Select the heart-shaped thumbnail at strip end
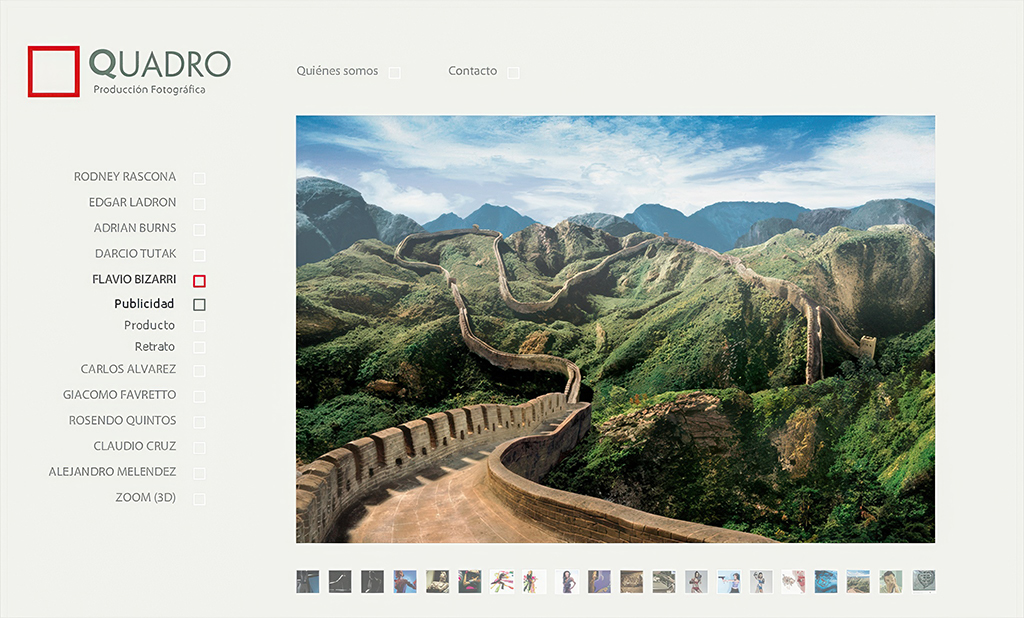1024x618 pixels. 925,581
